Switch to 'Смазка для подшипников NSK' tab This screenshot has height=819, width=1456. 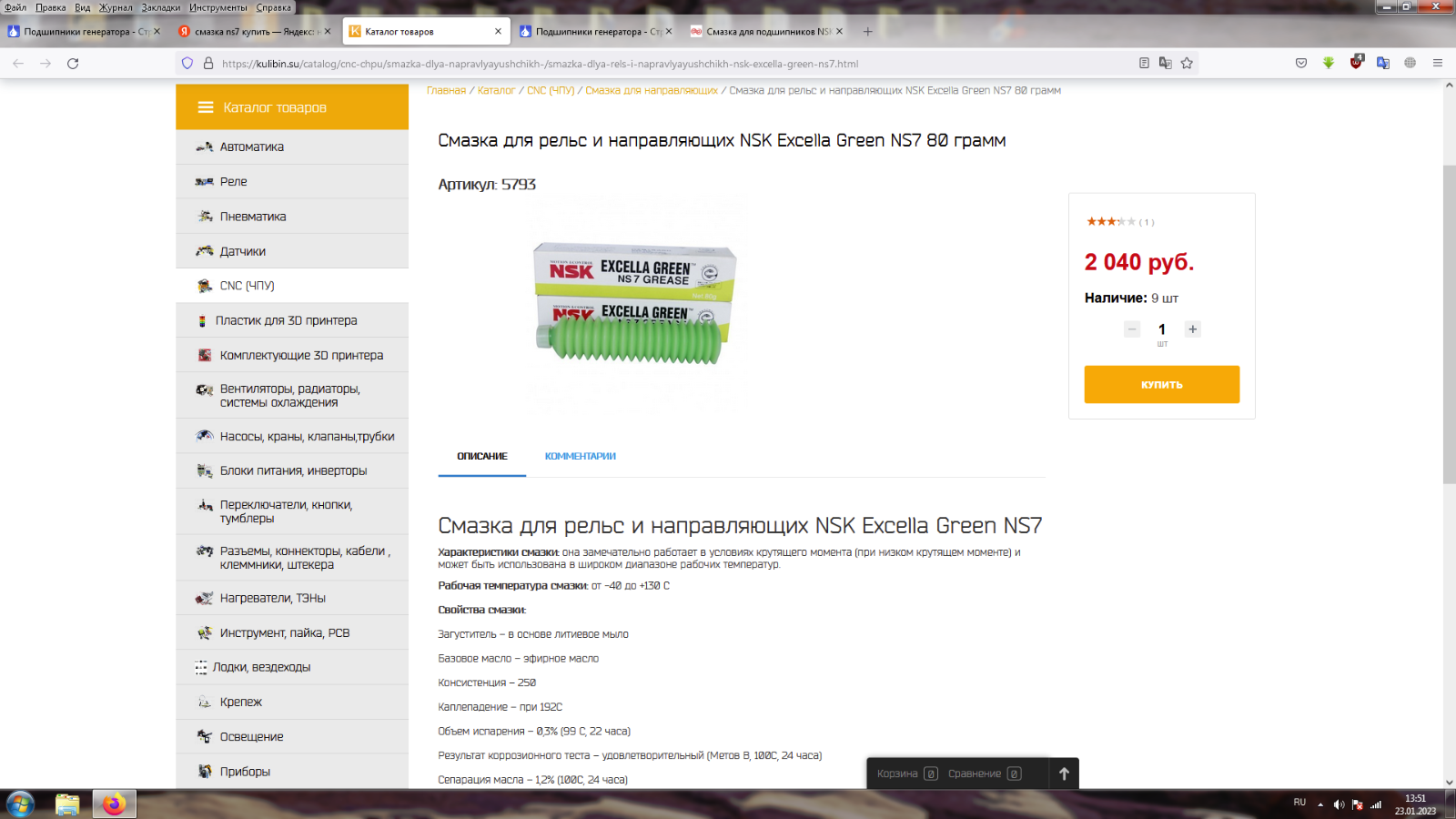click(x=766, y=32)
